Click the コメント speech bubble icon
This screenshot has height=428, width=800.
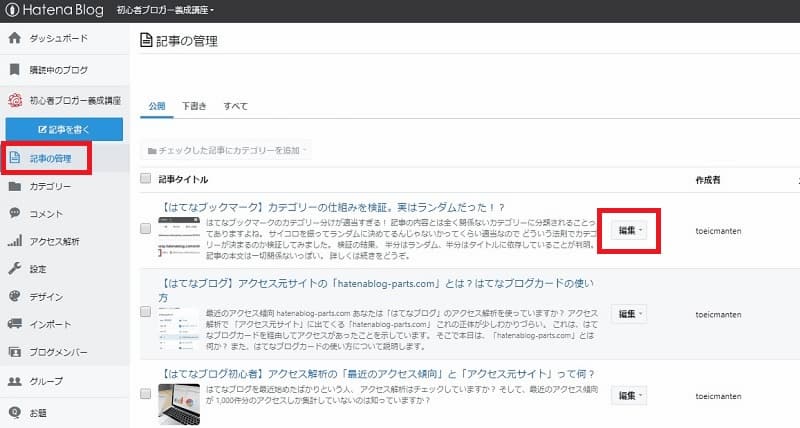point(15,213)
